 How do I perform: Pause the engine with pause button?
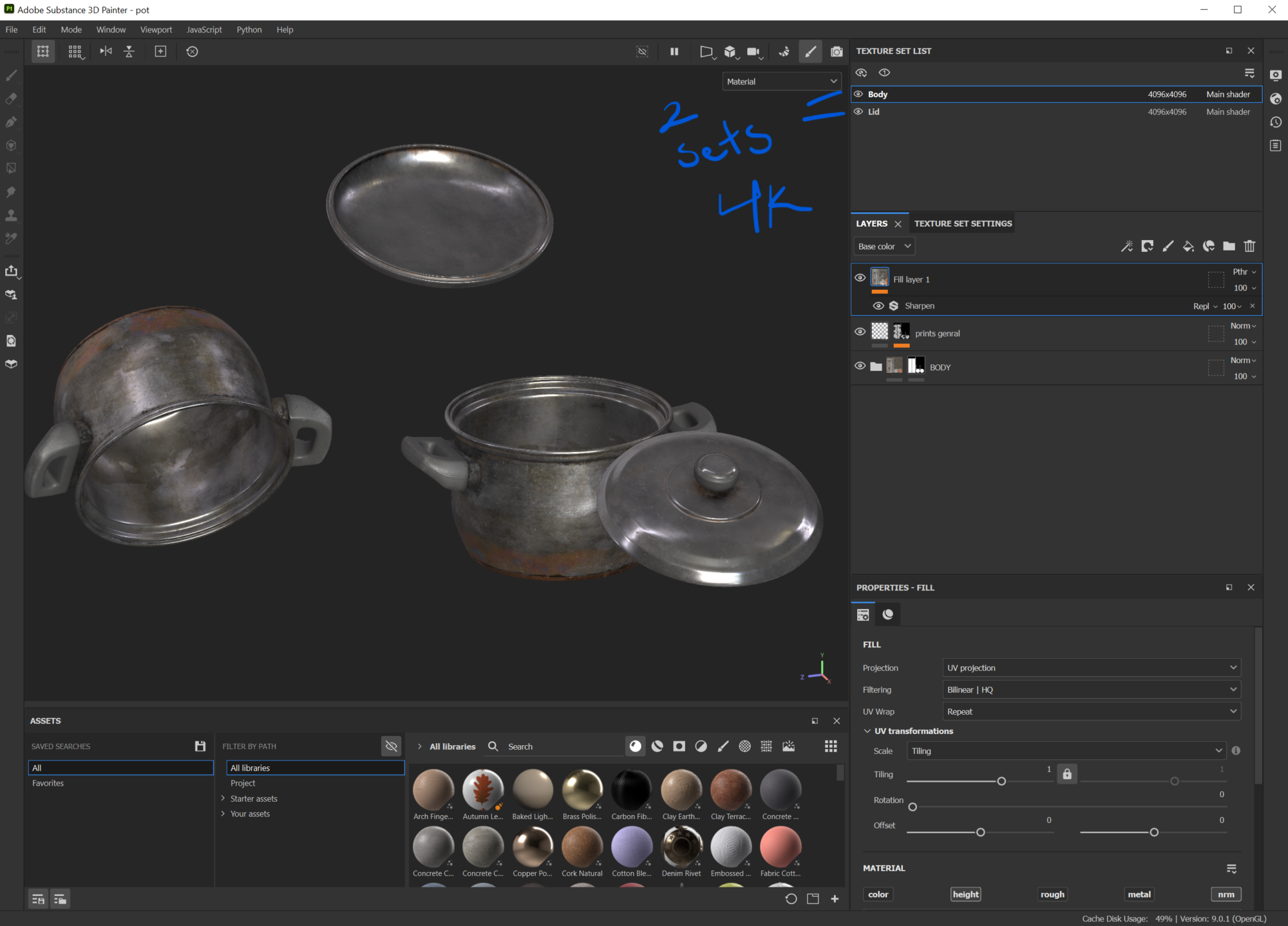674,52
